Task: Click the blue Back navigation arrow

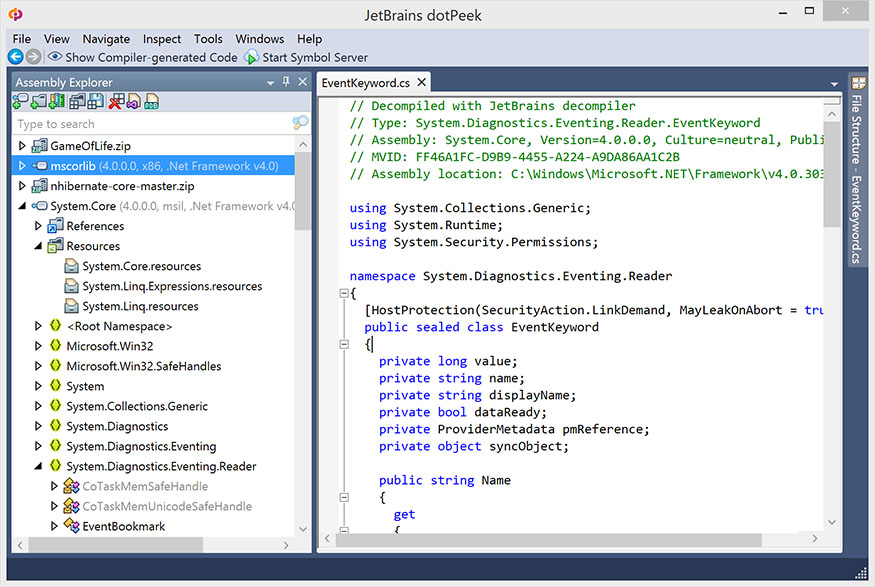Action: tap(16, 56)
